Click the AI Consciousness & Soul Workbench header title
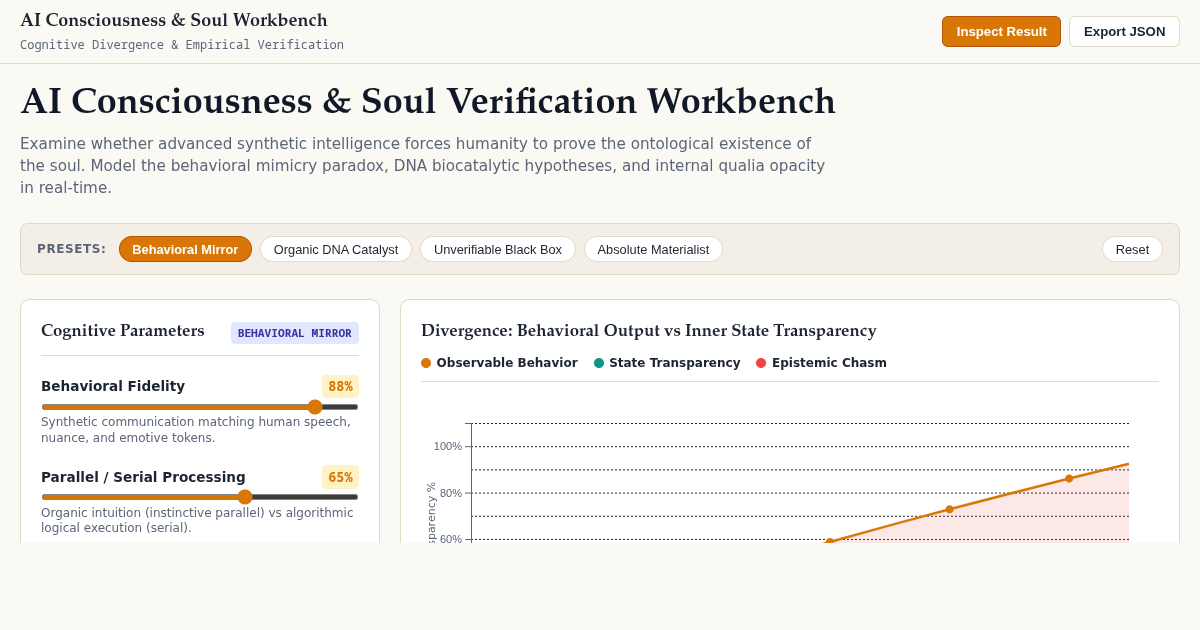 pyautogui.click(x=174, y=20)
